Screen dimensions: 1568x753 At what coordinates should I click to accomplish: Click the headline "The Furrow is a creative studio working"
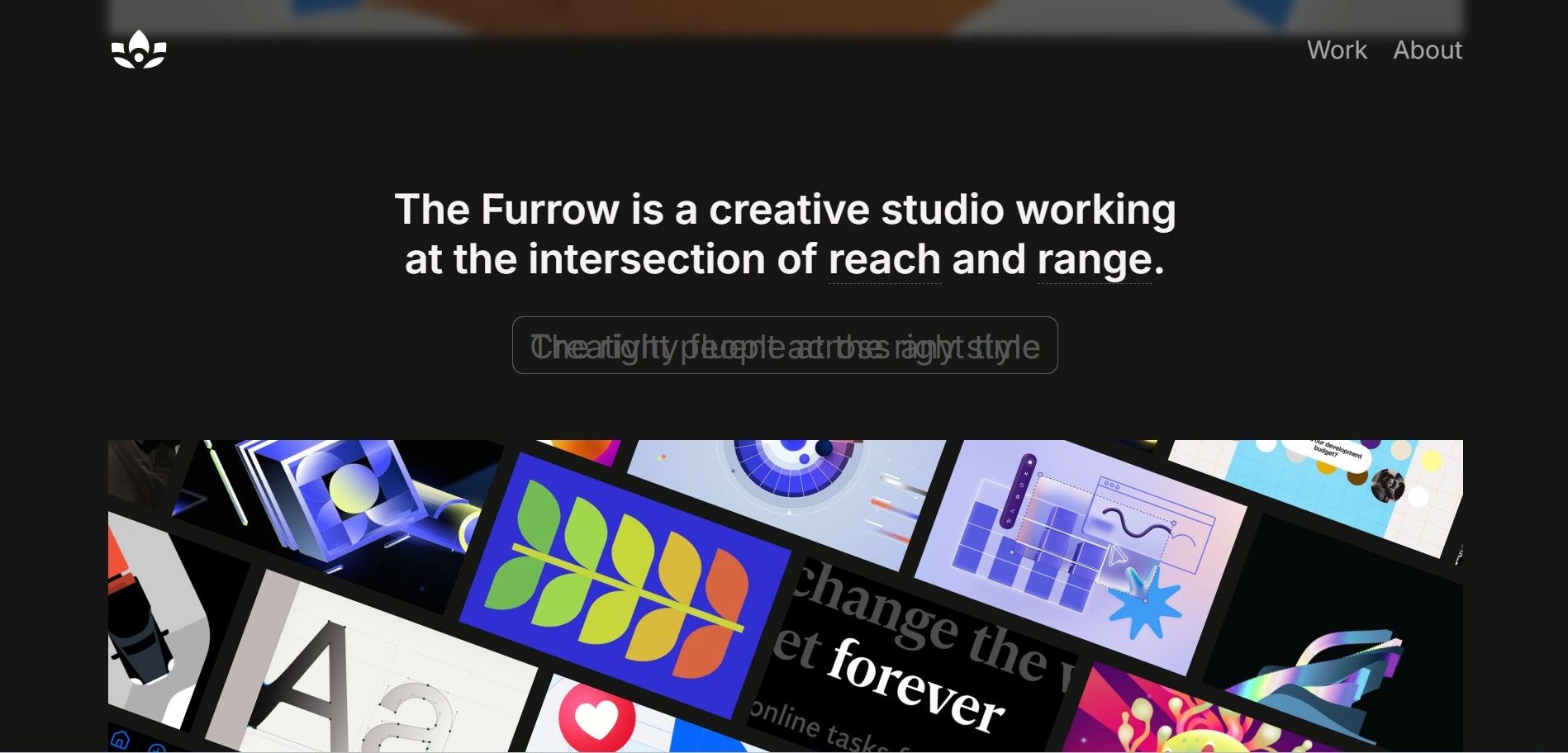(785, 210)
